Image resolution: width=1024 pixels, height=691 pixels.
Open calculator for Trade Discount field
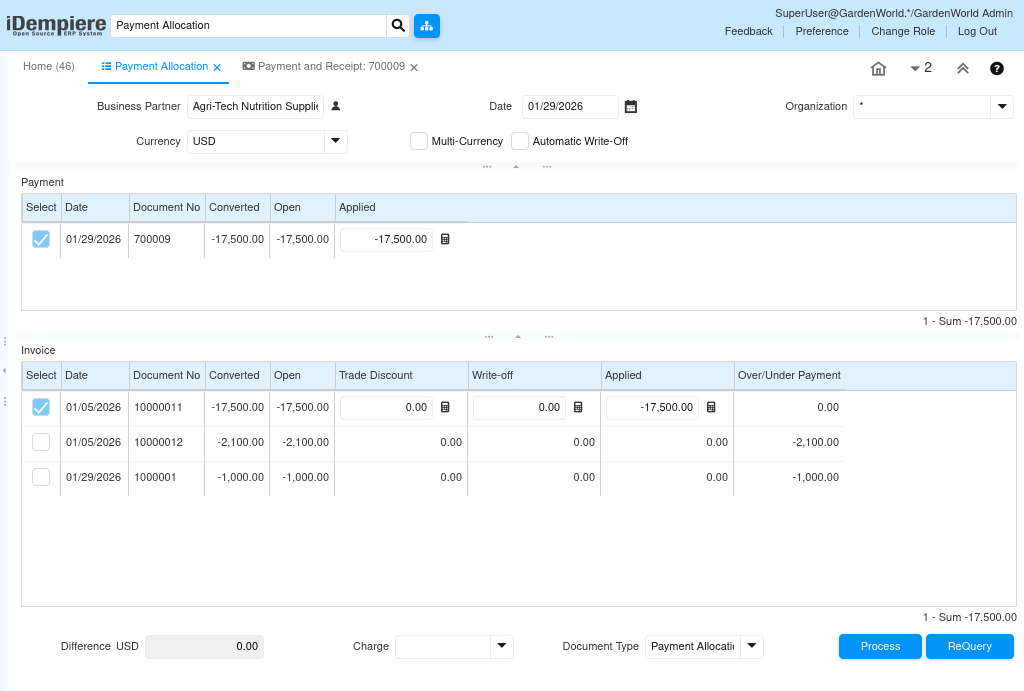pos(446,408)
